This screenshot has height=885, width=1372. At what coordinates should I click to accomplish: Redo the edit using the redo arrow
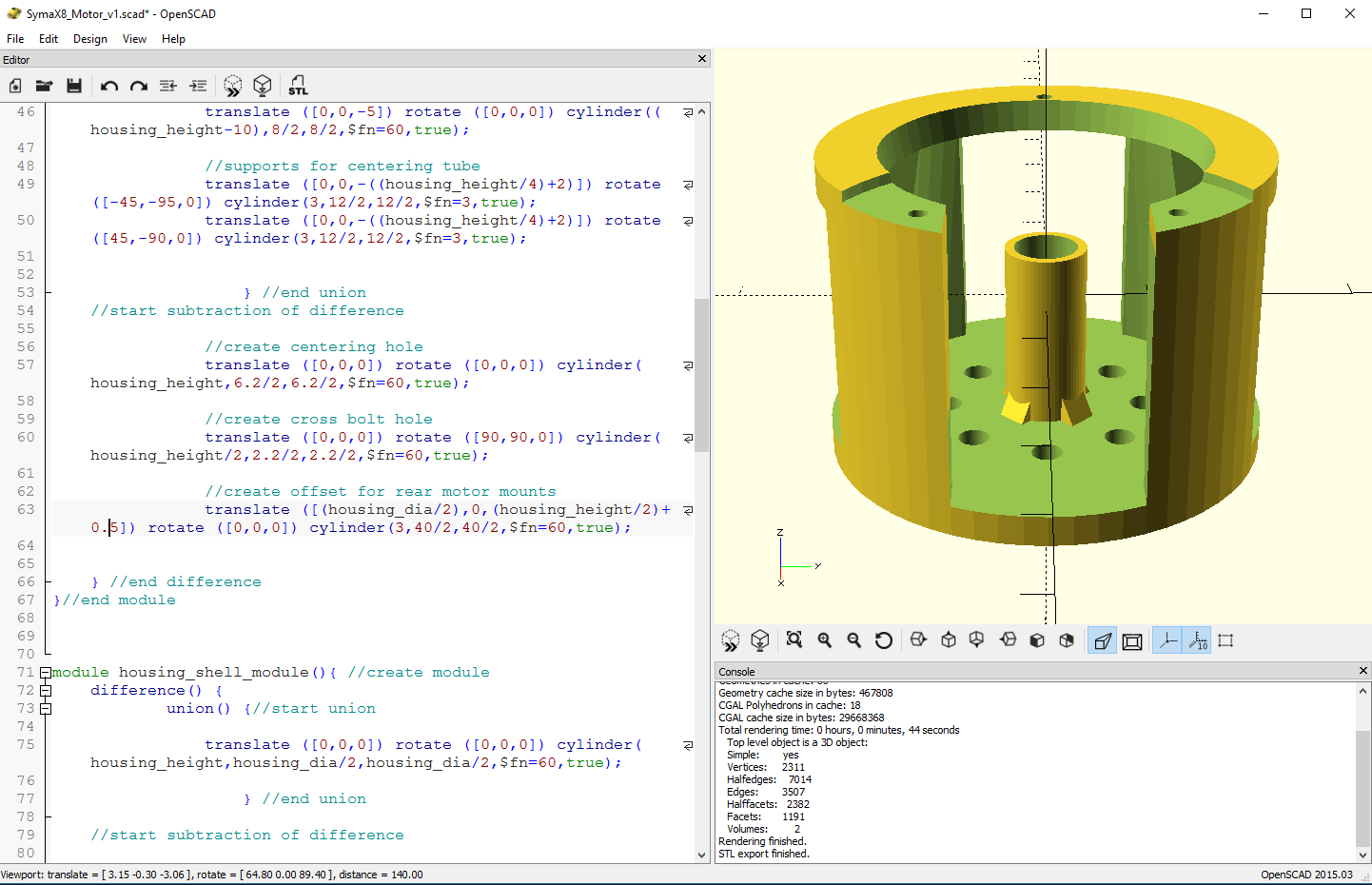click(x=139, y=86)
